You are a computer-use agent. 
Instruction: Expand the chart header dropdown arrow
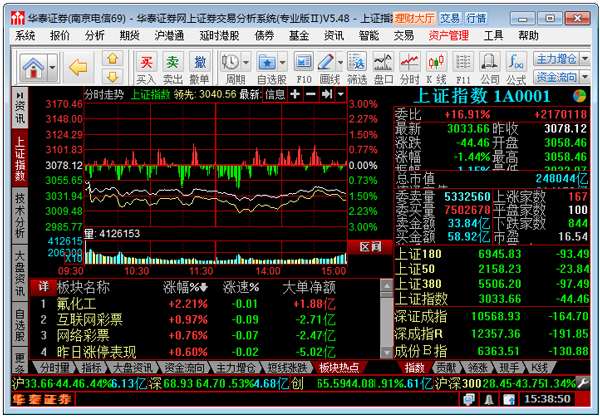pyautogui.click(x=341, y=94)
